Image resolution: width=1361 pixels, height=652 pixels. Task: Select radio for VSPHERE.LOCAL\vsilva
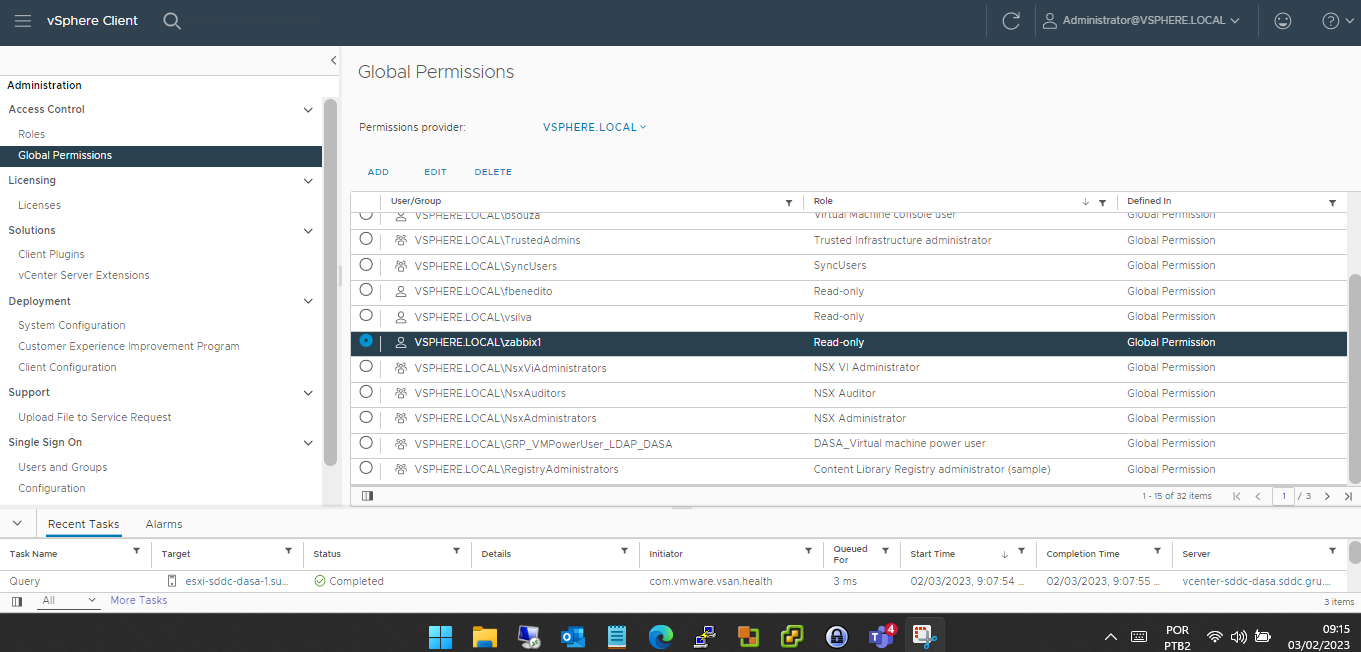point(366,315)
